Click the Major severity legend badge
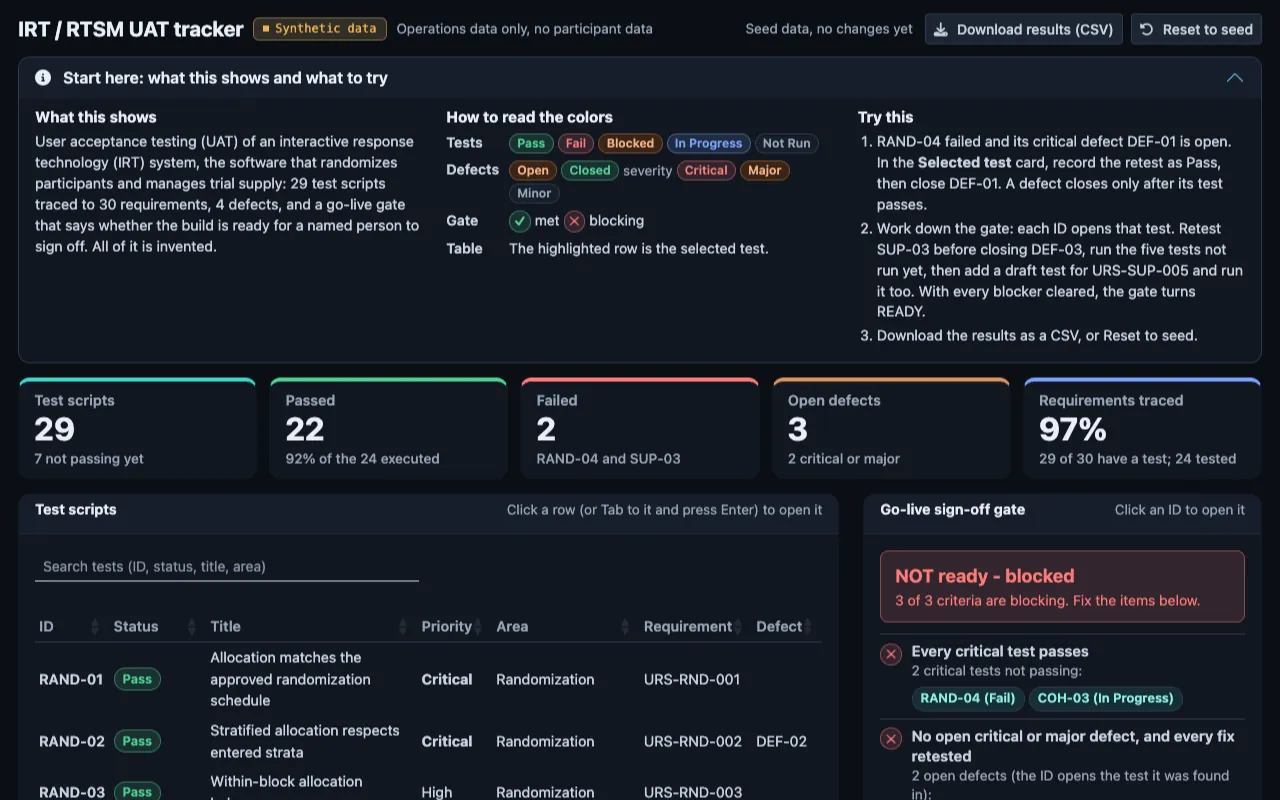1280x800 pixels. tap(765, 170)
